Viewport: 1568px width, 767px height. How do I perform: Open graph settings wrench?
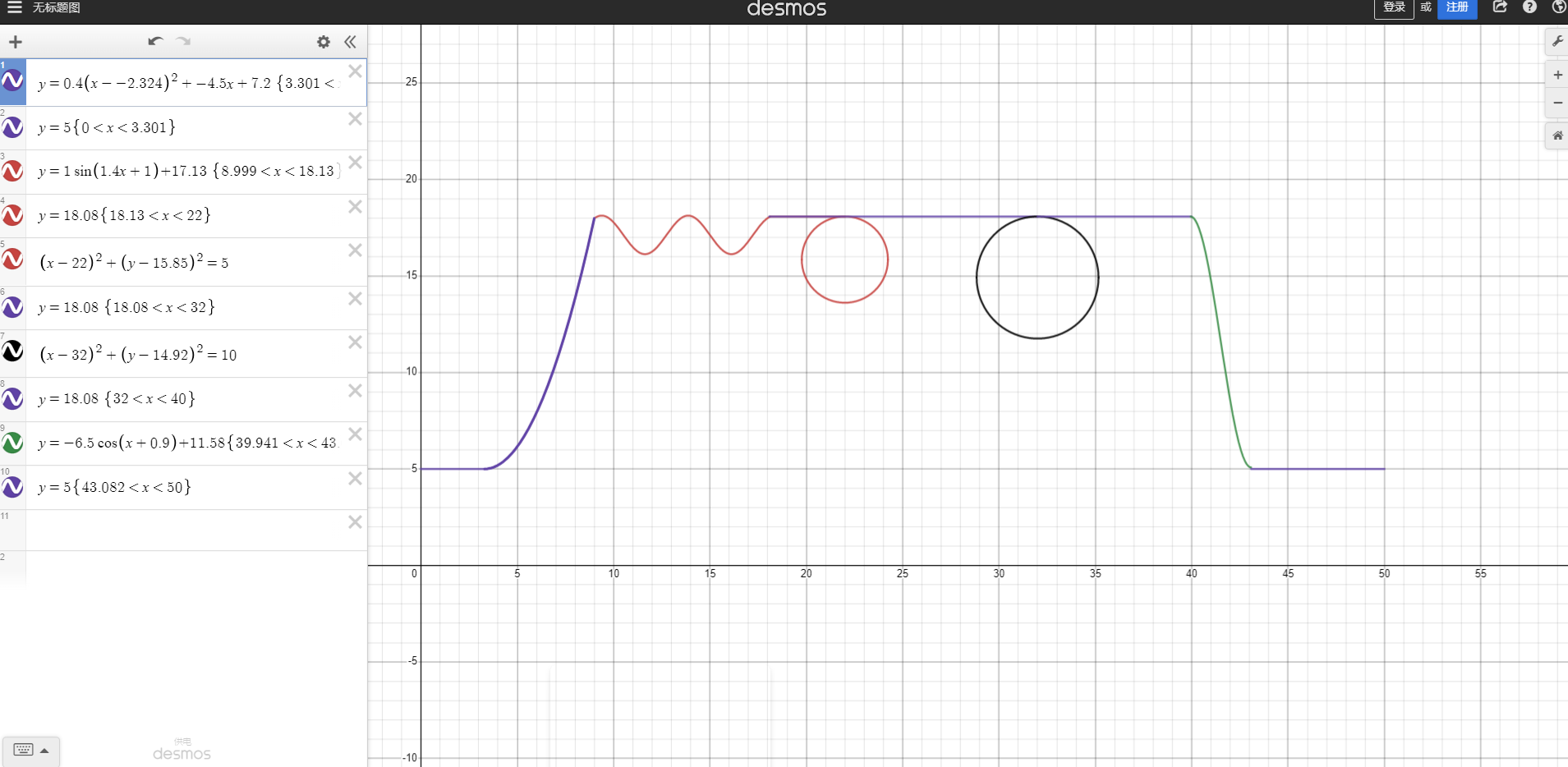pos(1557,41)
